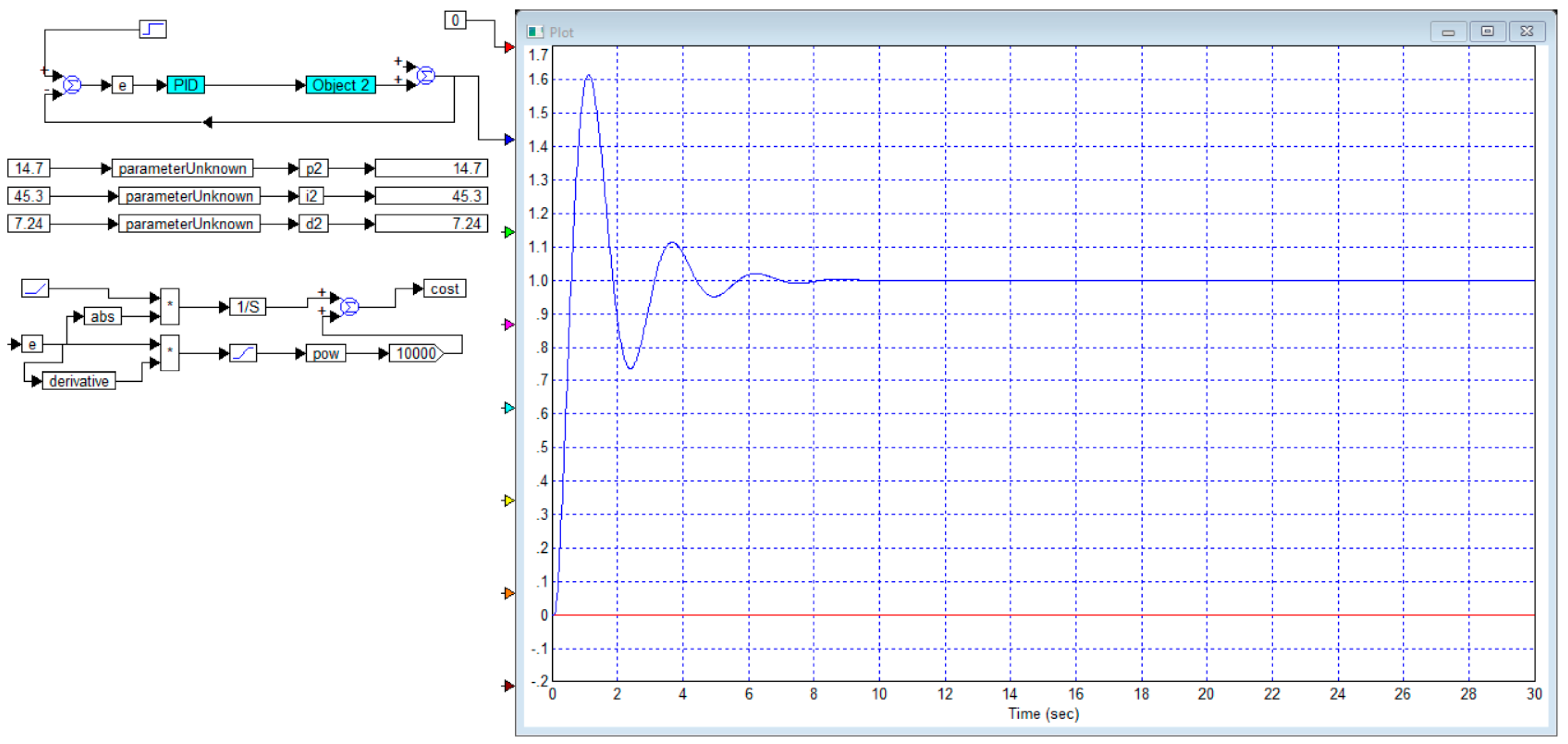This screenshot has height=744, width=1568.
Task: Maximize the Plot window
Action: click(1488, 32)
